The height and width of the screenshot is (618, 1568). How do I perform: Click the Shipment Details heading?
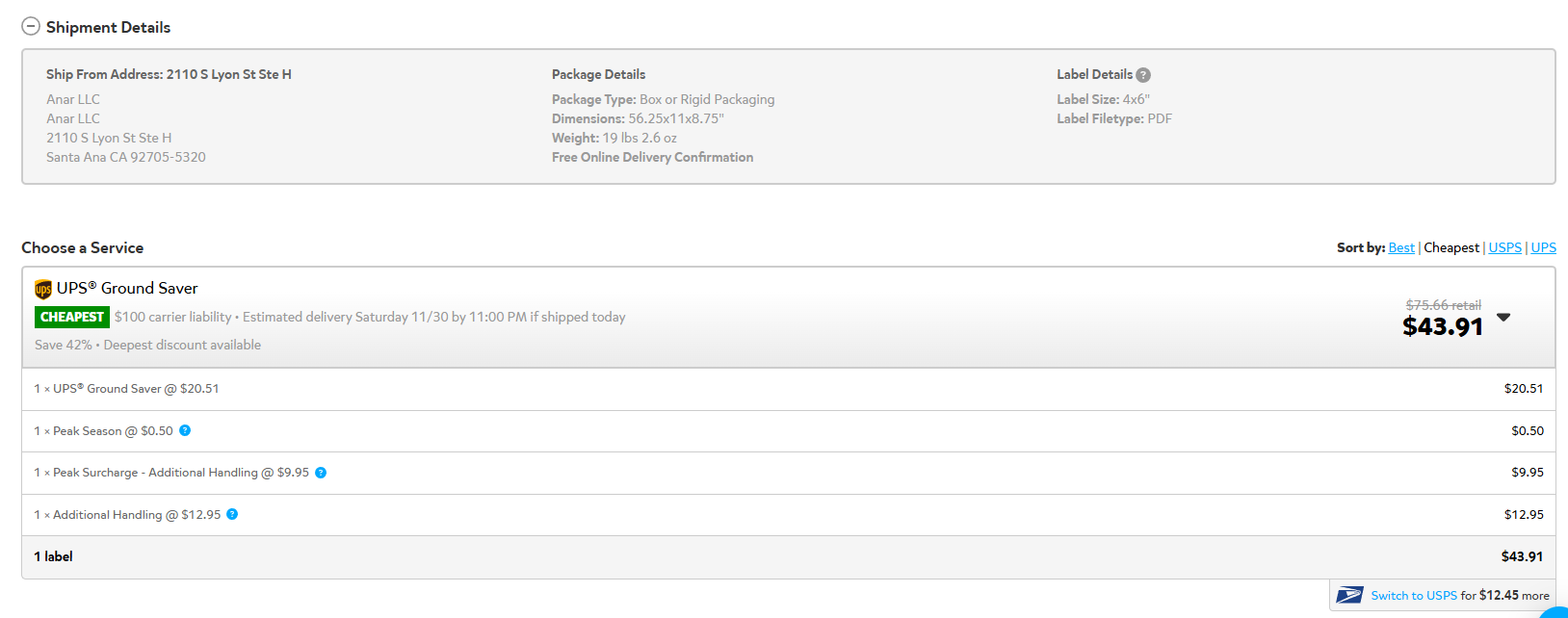tap(108, 27)
